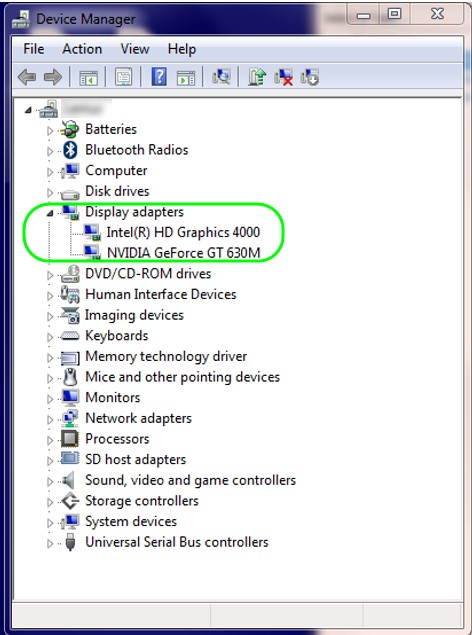472x635 pixels.
Task: Click the Device Manager title bar icon
Action: (x=21, y=19)
